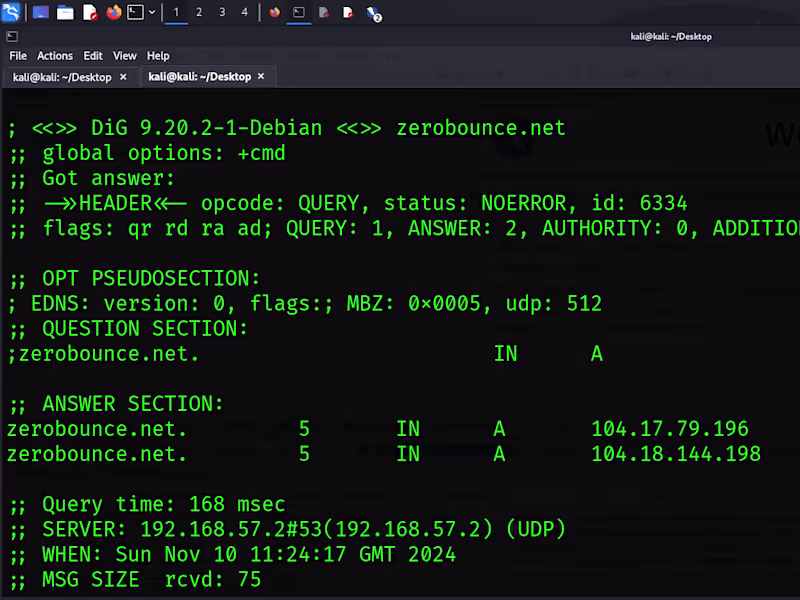Click the dimmed document taskbar window button
This screenshot has width=800, height=600.
[323, 12]
